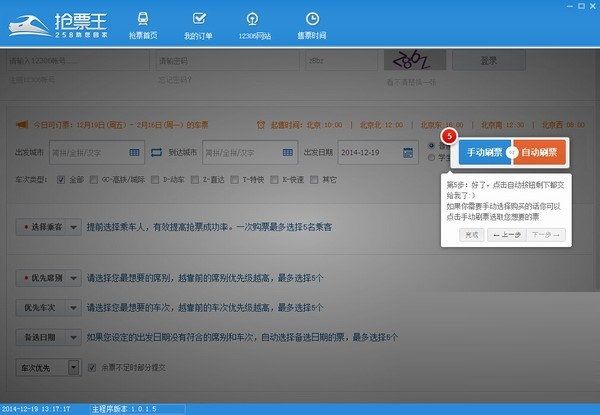Click the alarm clock sale time icon
Image resolution: width=600 pixels, height=415 pixels.
261,125
